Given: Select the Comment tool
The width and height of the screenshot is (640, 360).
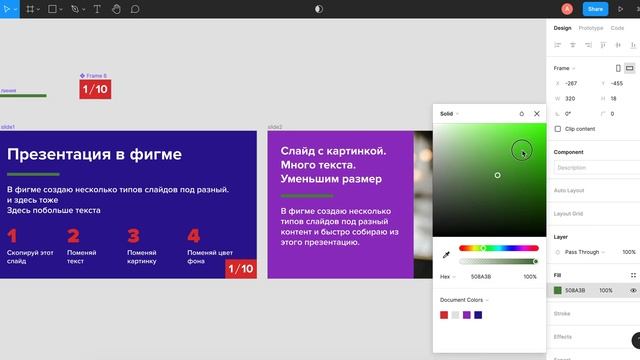Looking at the screenshot, I should point(135,9).
